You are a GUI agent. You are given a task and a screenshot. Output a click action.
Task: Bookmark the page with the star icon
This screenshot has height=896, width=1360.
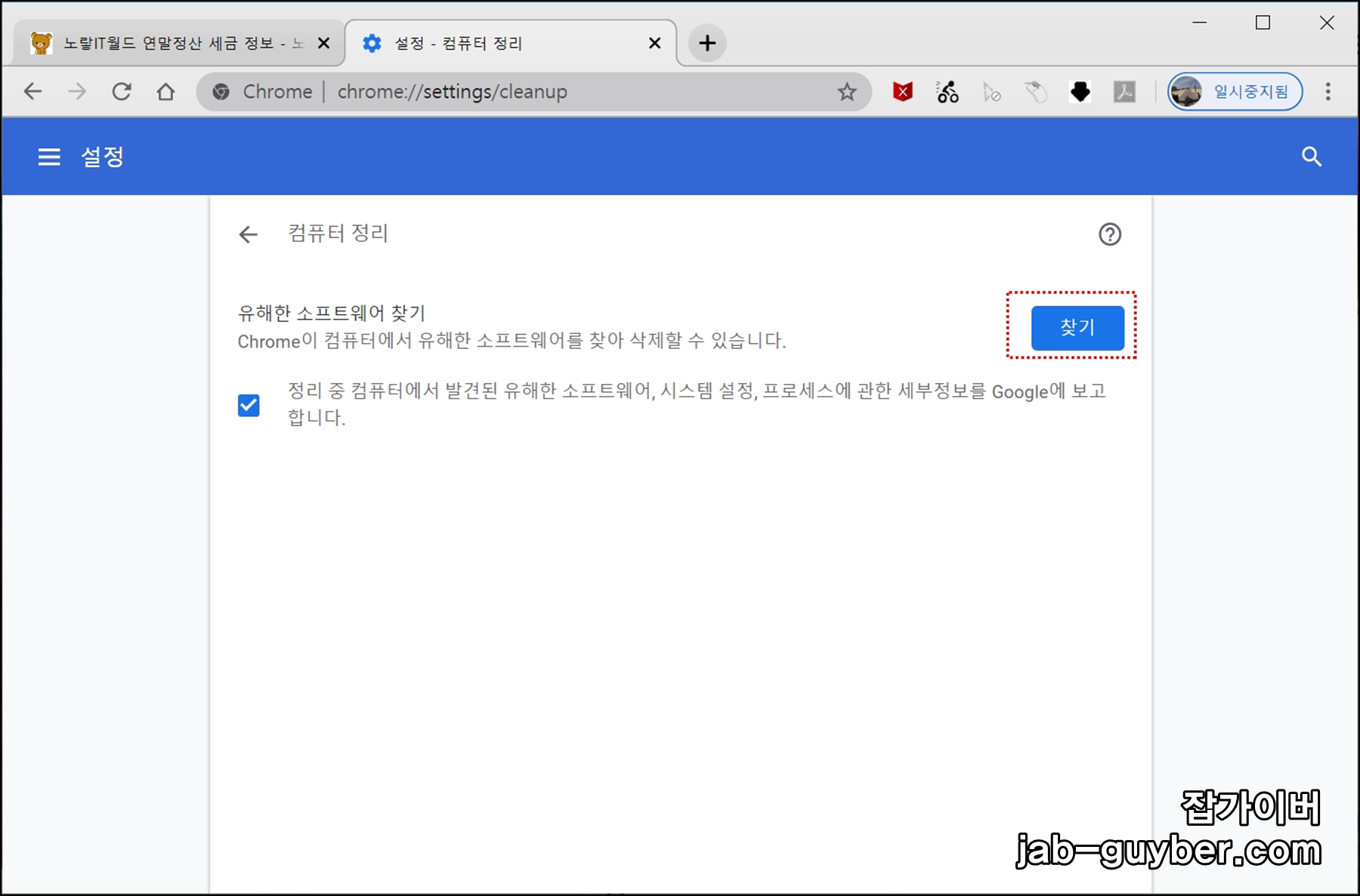847,91
